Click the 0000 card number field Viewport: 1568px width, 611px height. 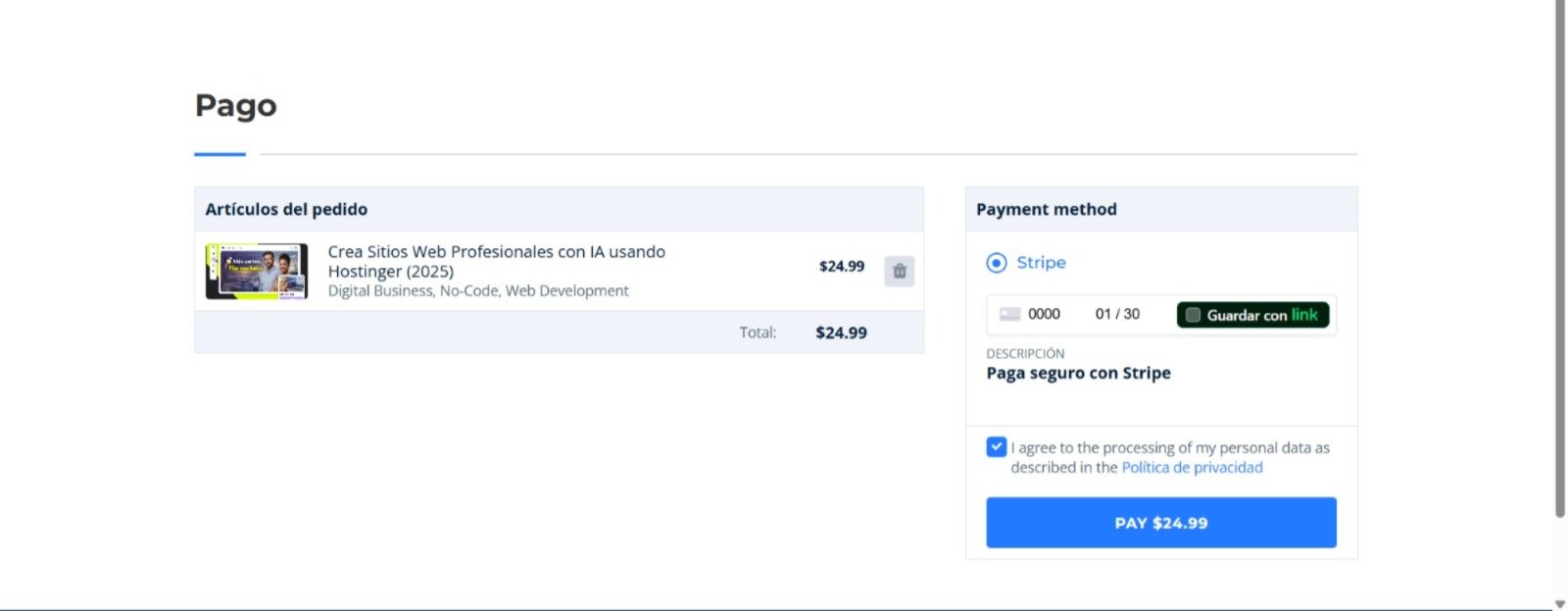(1044, 315)
